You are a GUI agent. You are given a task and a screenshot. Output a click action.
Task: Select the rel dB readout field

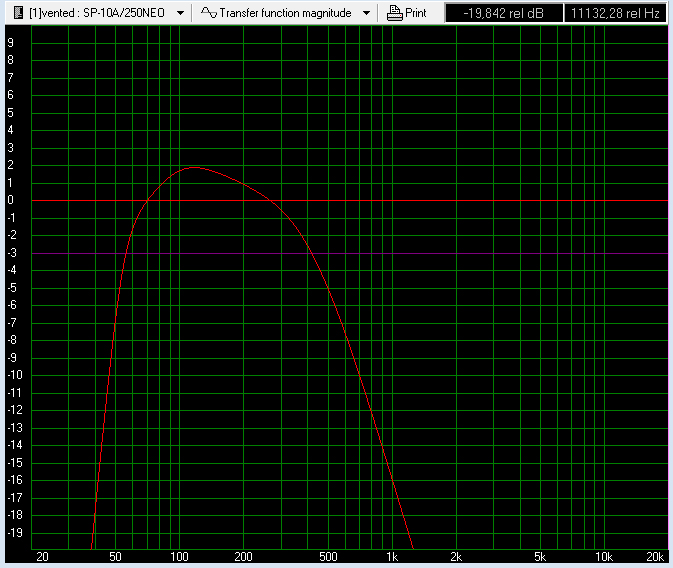pos(504,13)
